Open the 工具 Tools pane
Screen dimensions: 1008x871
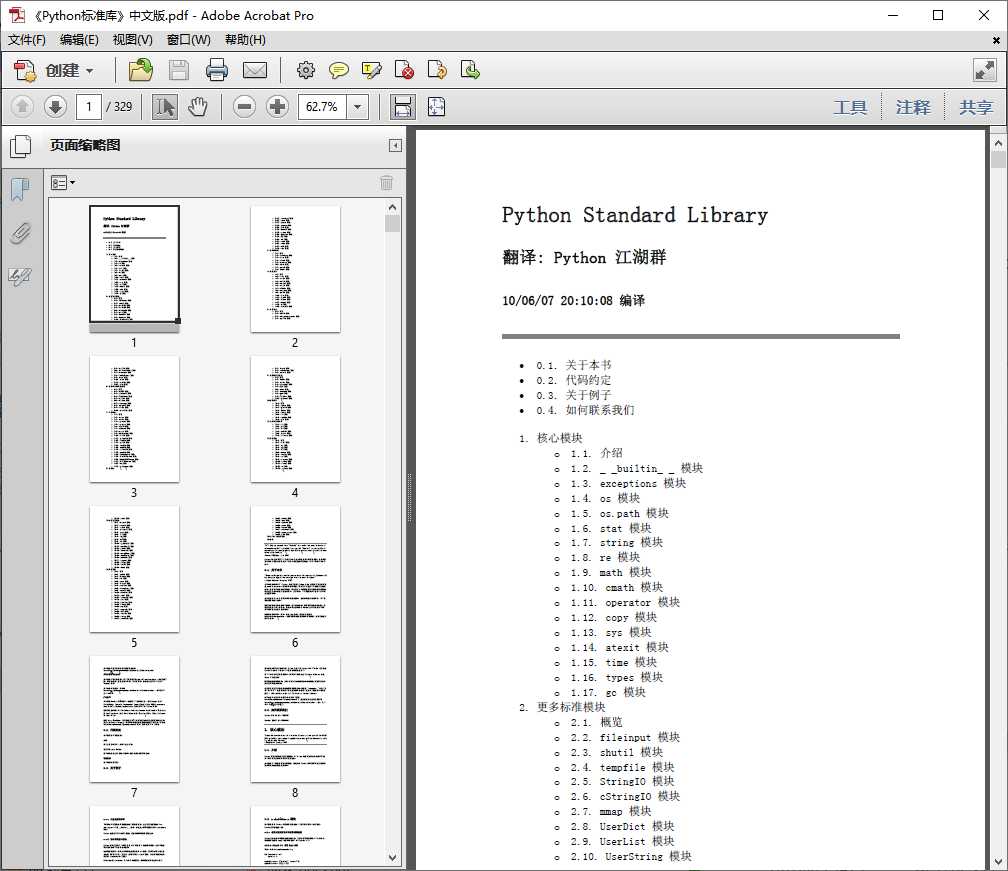tap(850, 107)
